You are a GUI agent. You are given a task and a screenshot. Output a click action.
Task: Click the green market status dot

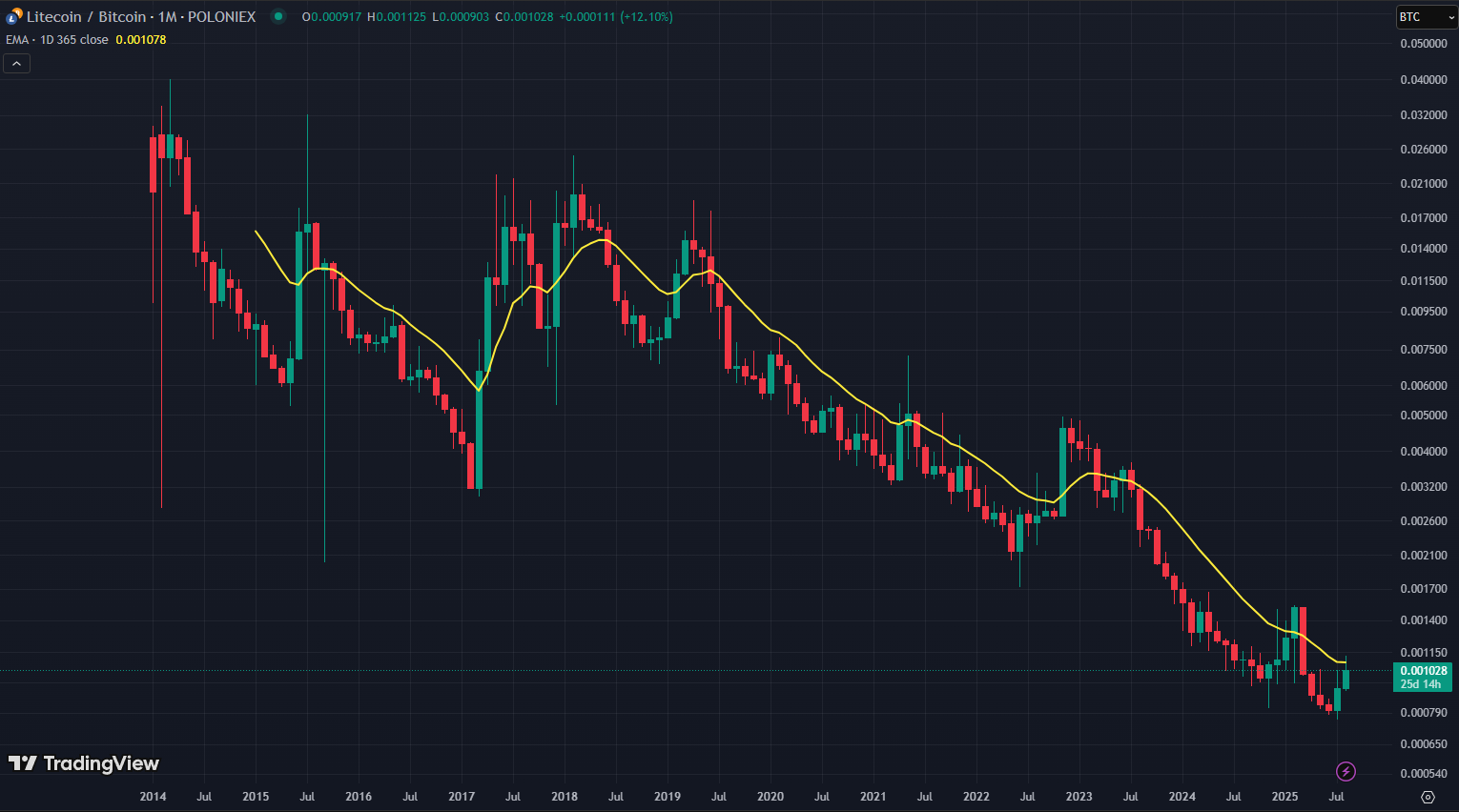[x=277, y=16]
